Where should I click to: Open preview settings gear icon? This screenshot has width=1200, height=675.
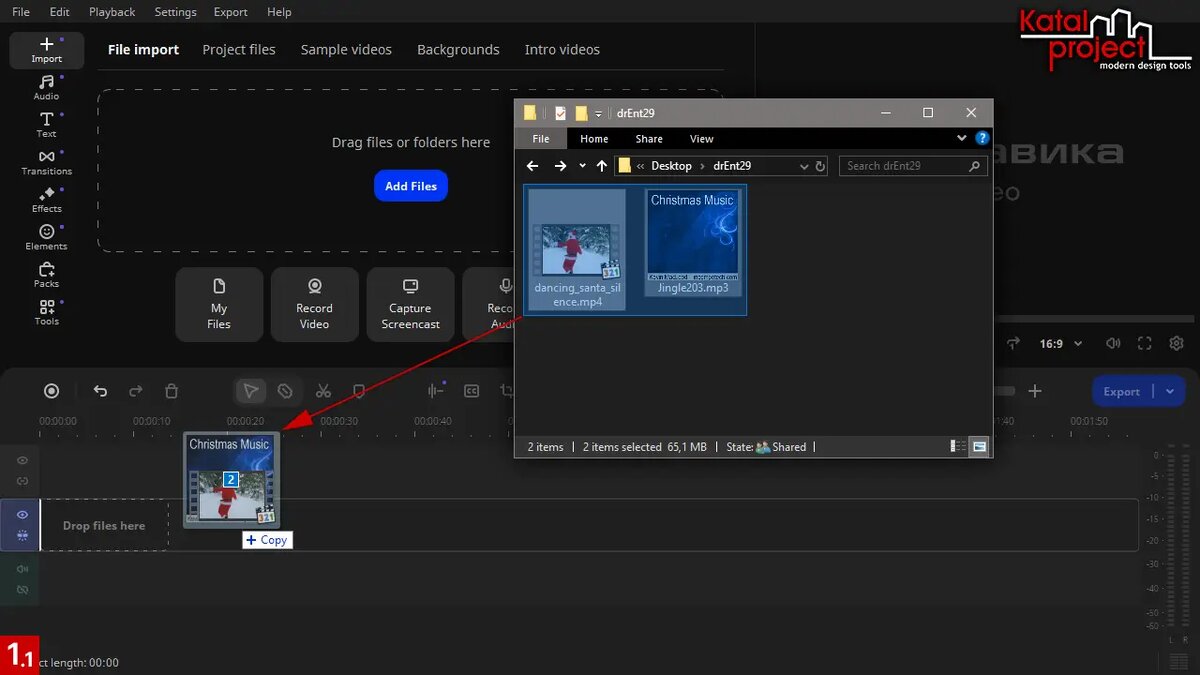point(1177,343)
